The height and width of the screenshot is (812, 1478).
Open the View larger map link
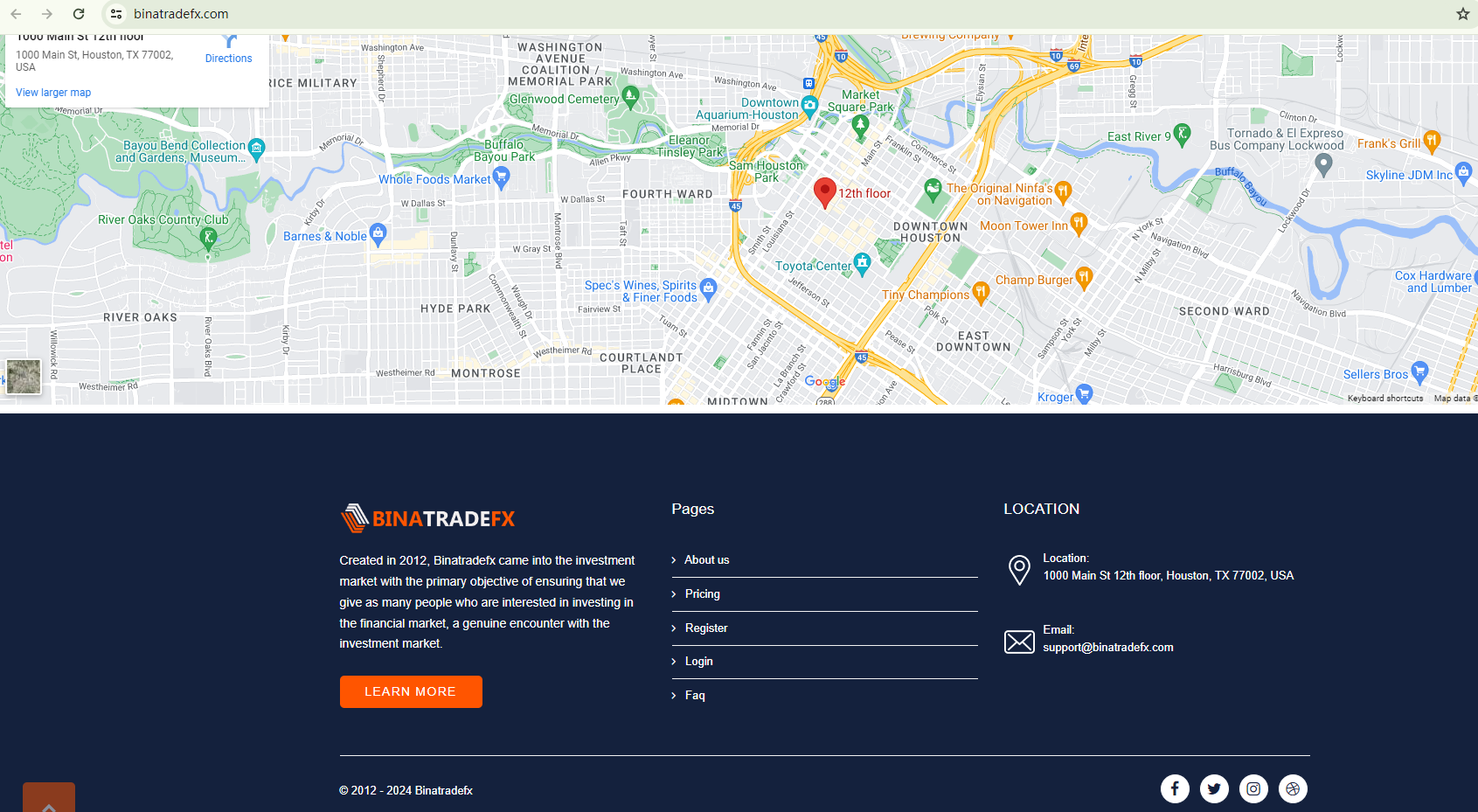(x=53, y=93)
